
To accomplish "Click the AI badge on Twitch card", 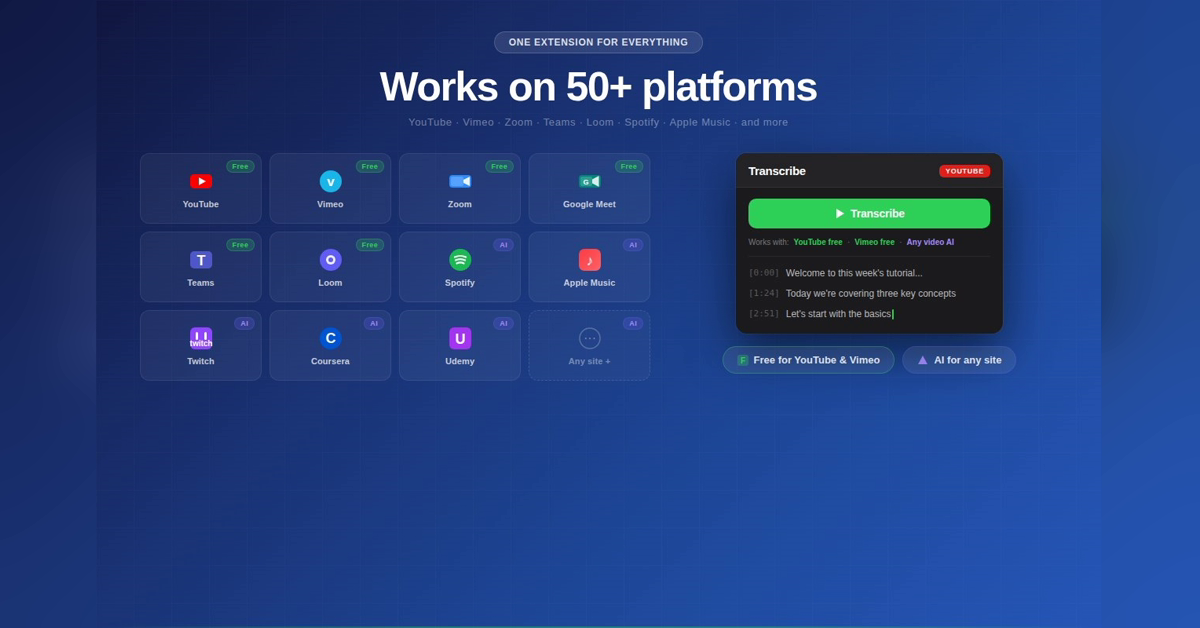I will (244, 323).
